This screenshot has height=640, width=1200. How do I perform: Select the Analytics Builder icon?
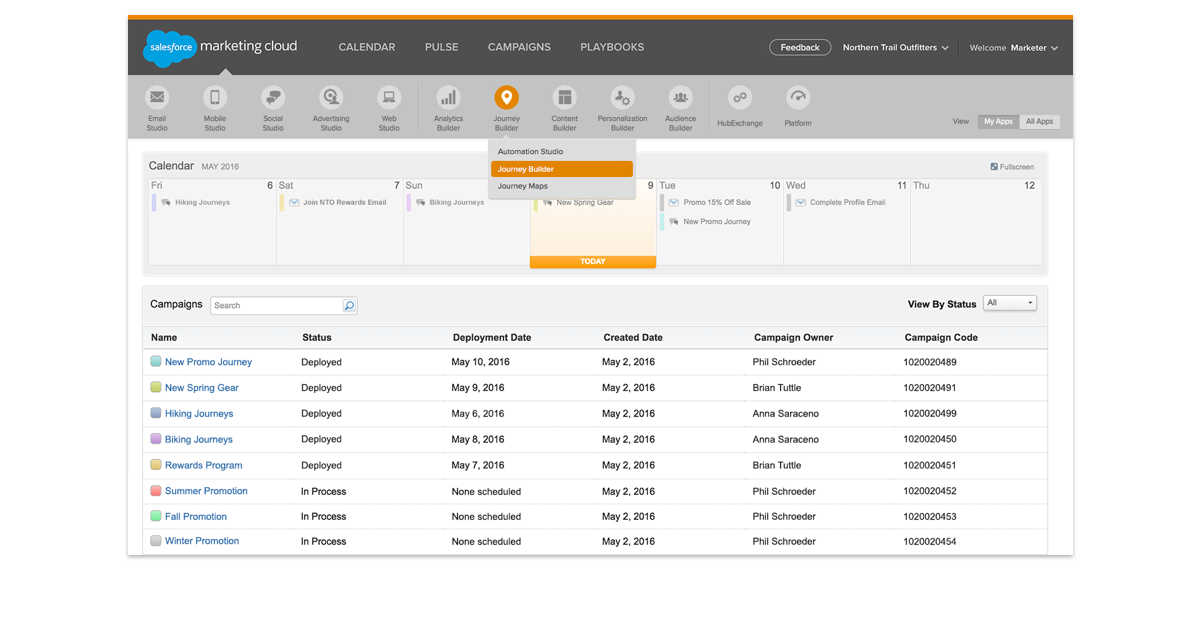pos(448,98)
